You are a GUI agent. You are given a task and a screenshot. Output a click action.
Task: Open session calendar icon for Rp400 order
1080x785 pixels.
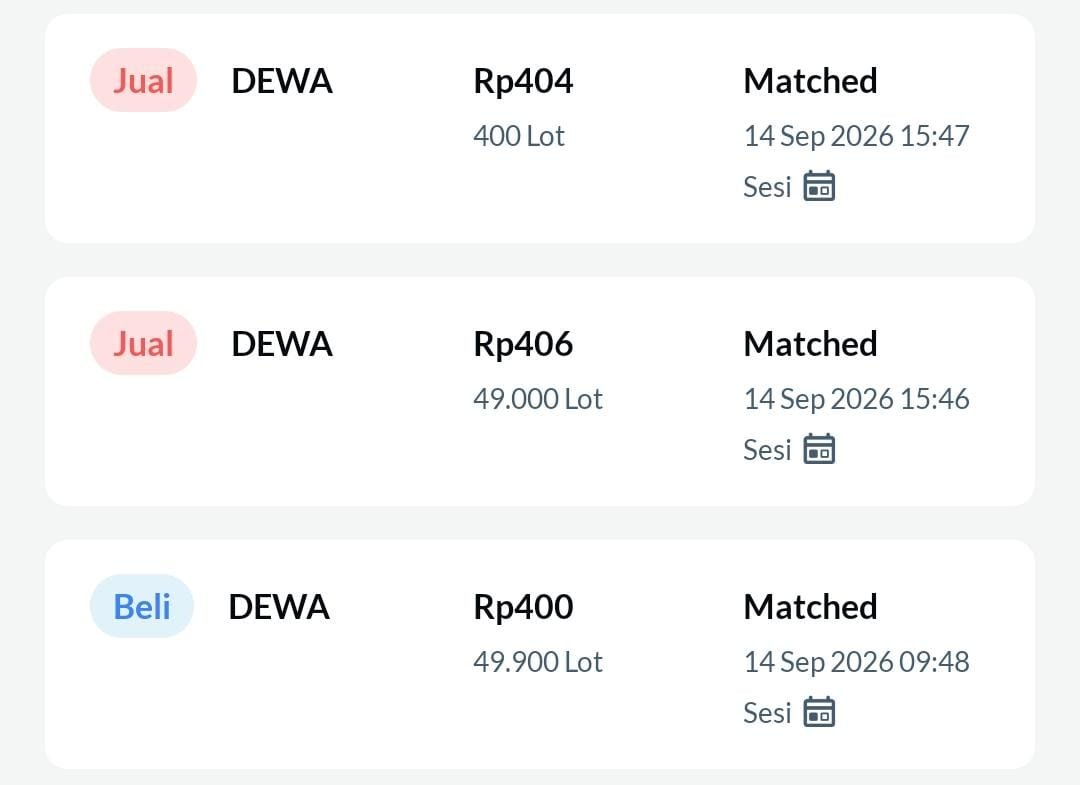(x=819, y=712)
